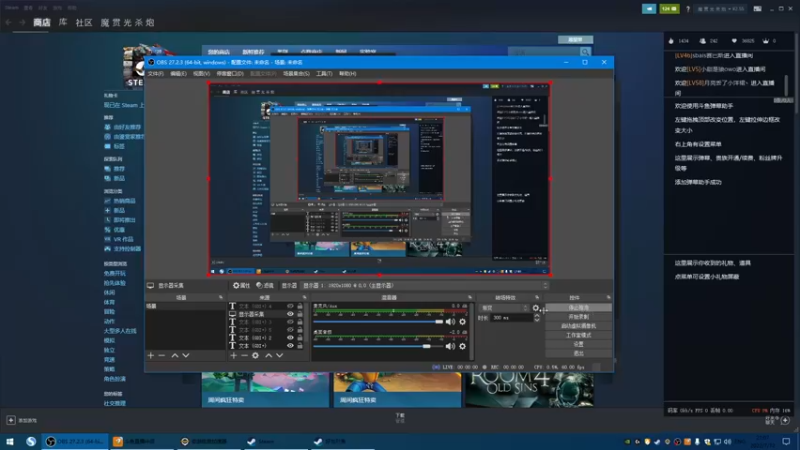Click 开始录制 start recording button

coord(579,317)
